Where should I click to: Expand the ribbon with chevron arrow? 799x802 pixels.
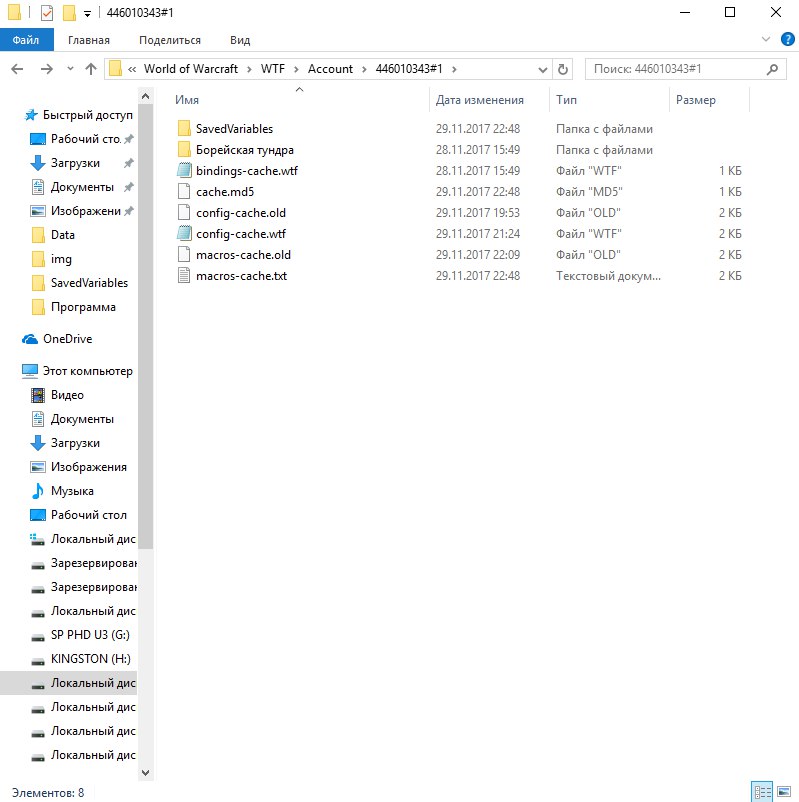point(766,40)
